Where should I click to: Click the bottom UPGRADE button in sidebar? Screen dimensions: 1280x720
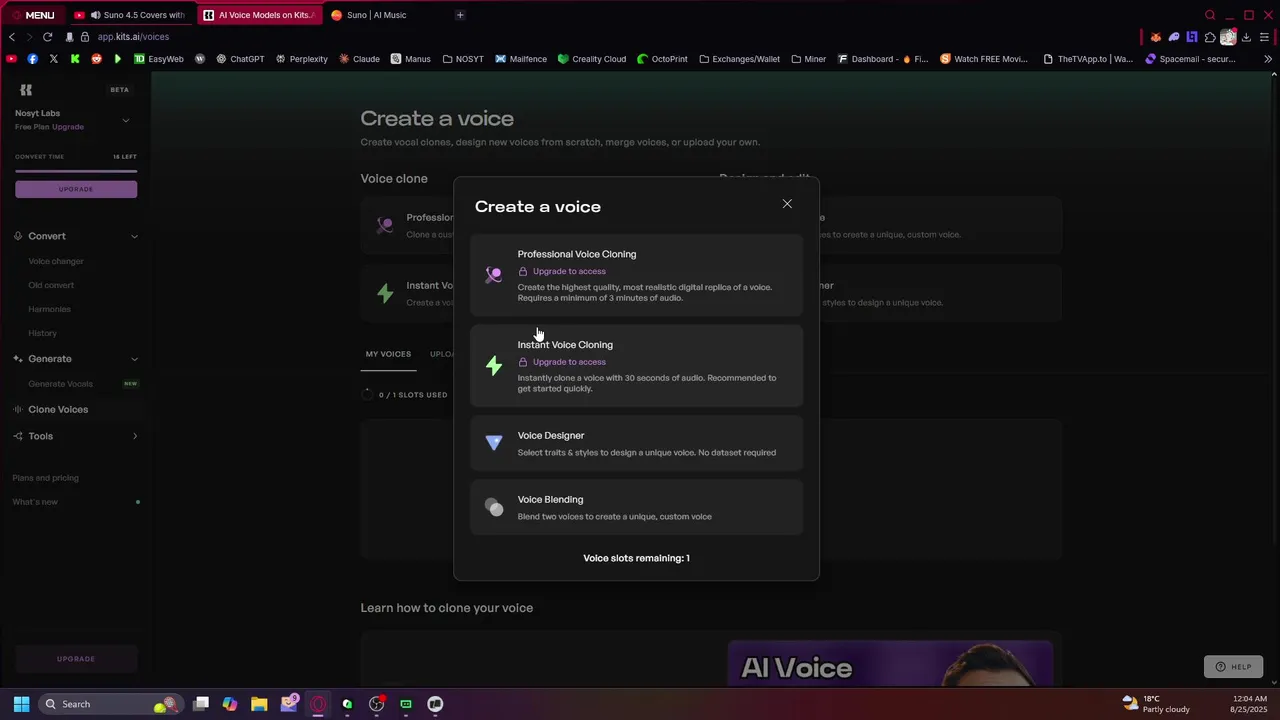[76, 659]
